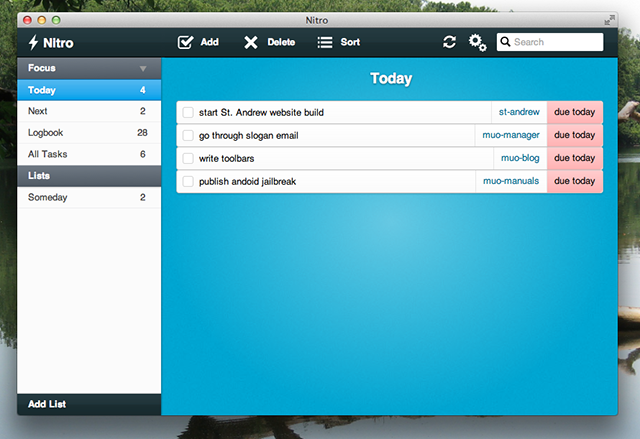This screenshot has width=640, height=439.
Task: Tick the go through slogan email checkbox
Action: (188, 135)
